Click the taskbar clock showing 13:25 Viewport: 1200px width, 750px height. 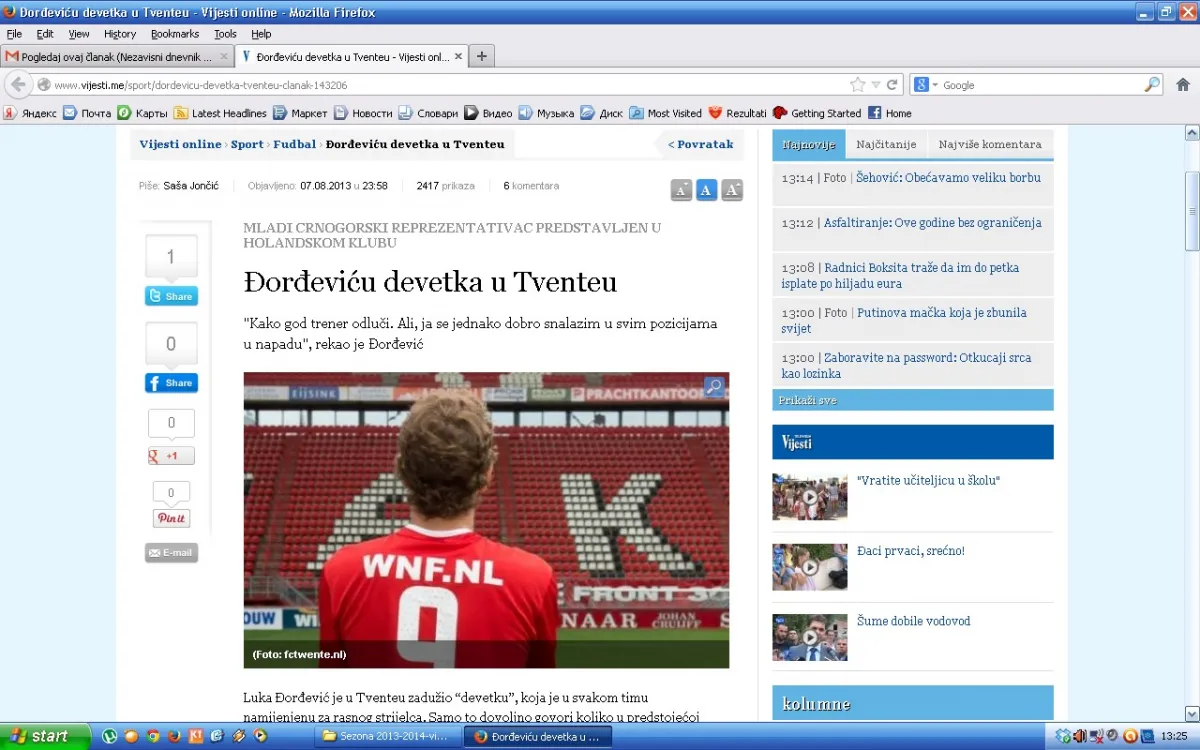tap(1174, 736)
